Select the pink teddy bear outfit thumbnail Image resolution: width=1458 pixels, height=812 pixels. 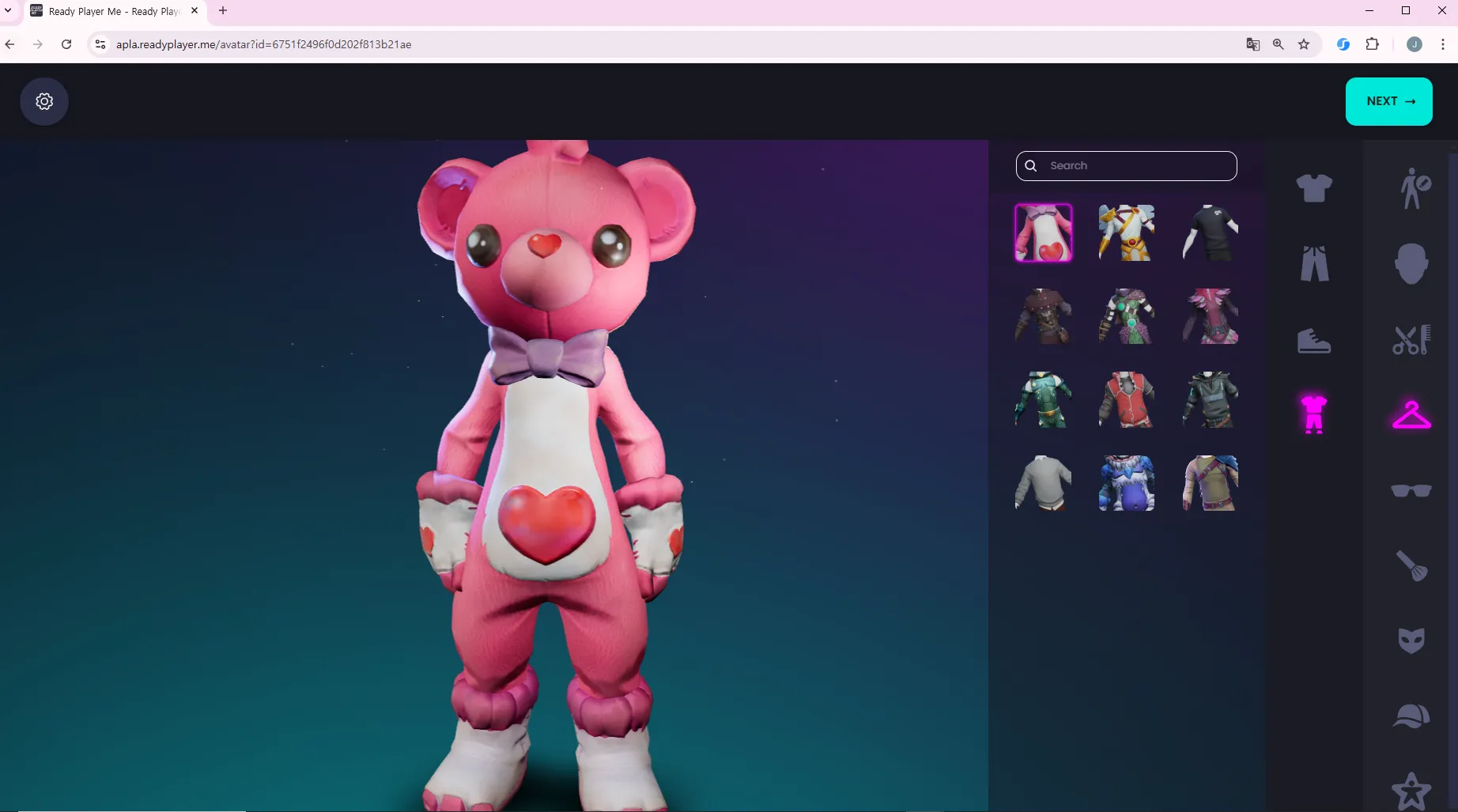pyautogui.click(x=1043, y=232)
